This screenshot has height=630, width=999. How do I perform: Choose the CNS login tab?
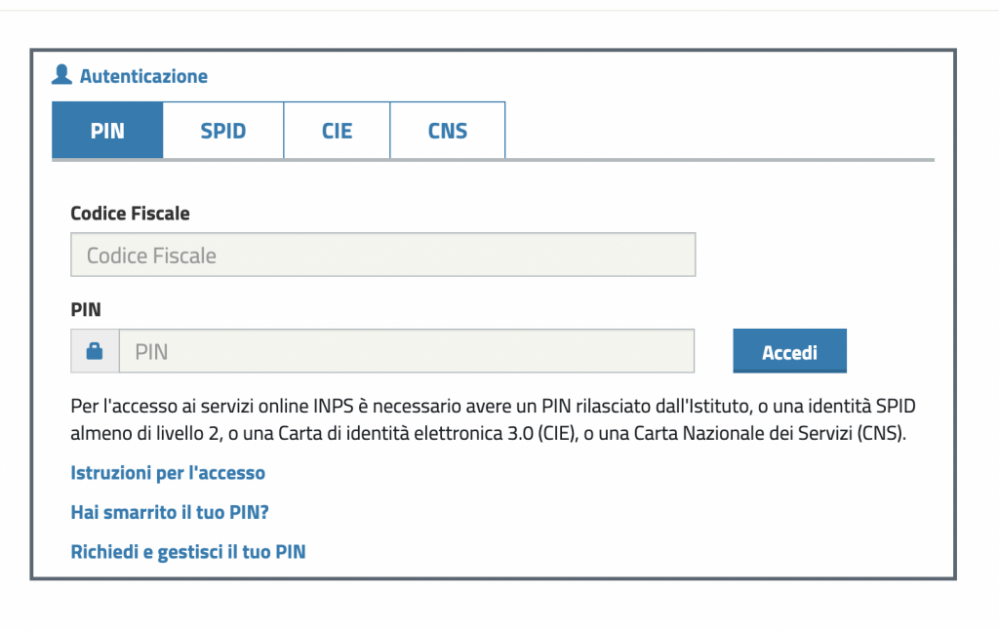coord(447,130)
